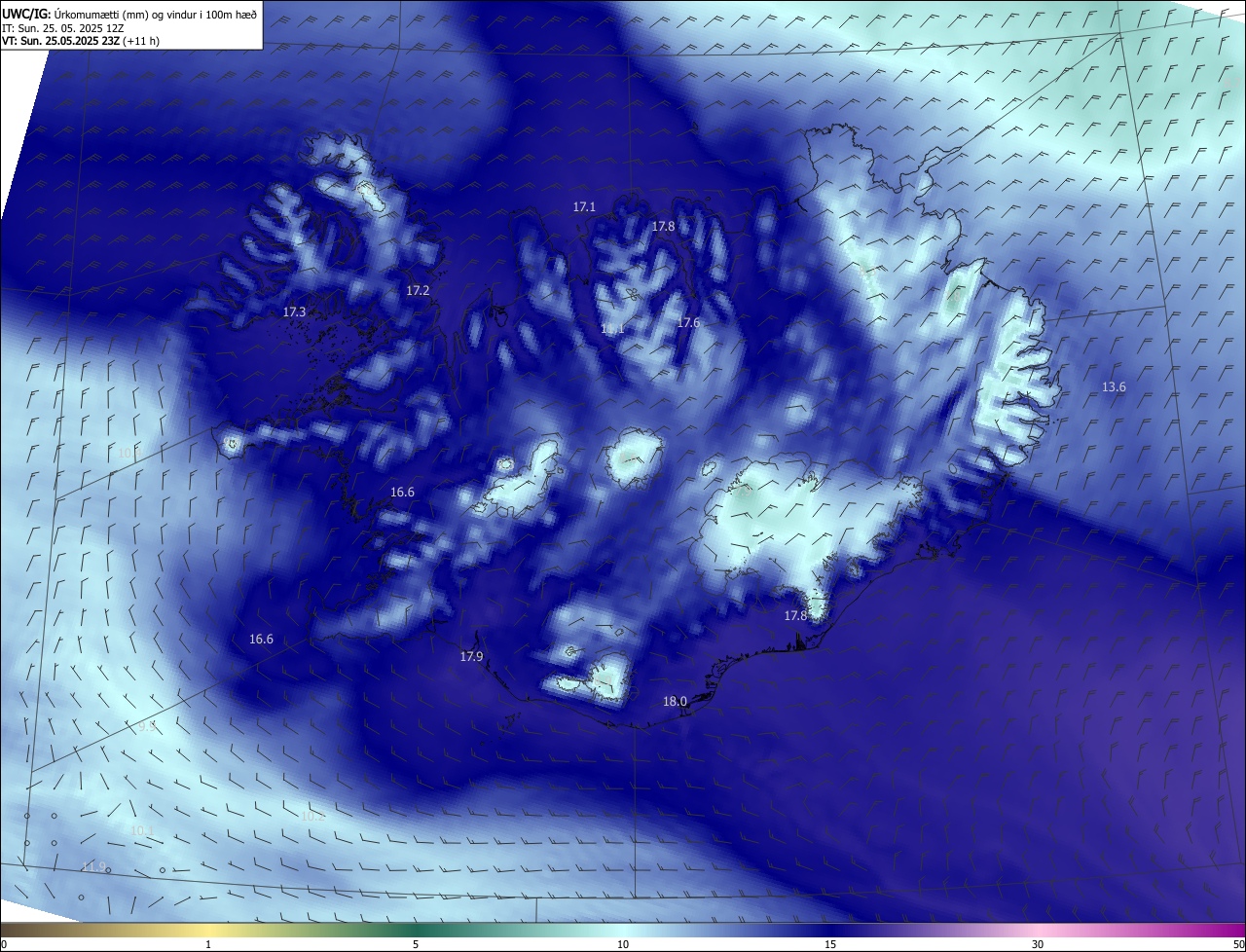Click the 17.2 value label
The height and width of the screenshot is (952, 1246).
pos(418,291)
